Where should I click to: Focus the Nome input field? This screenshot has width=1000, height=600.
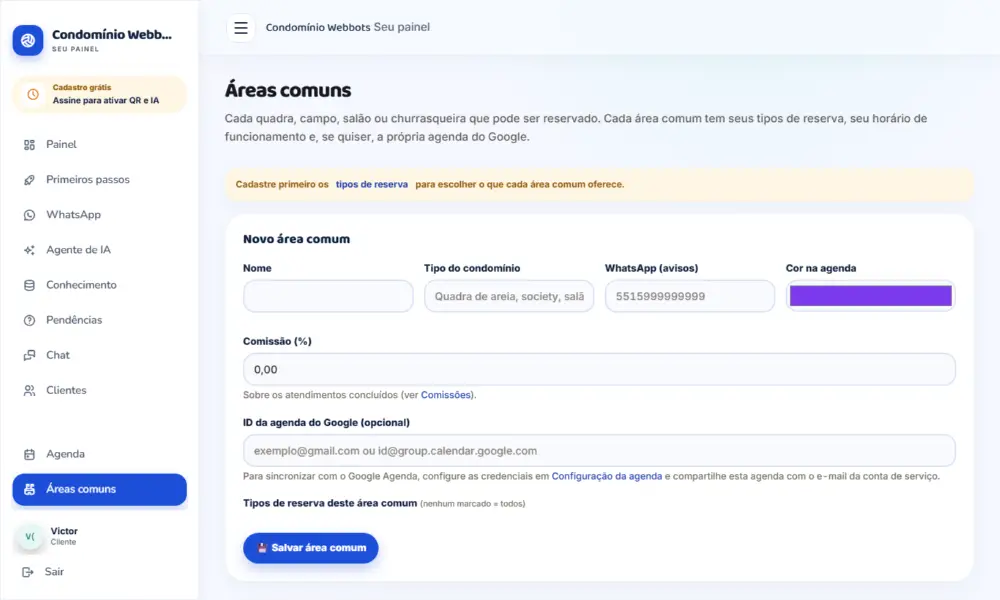coord(328,296)
